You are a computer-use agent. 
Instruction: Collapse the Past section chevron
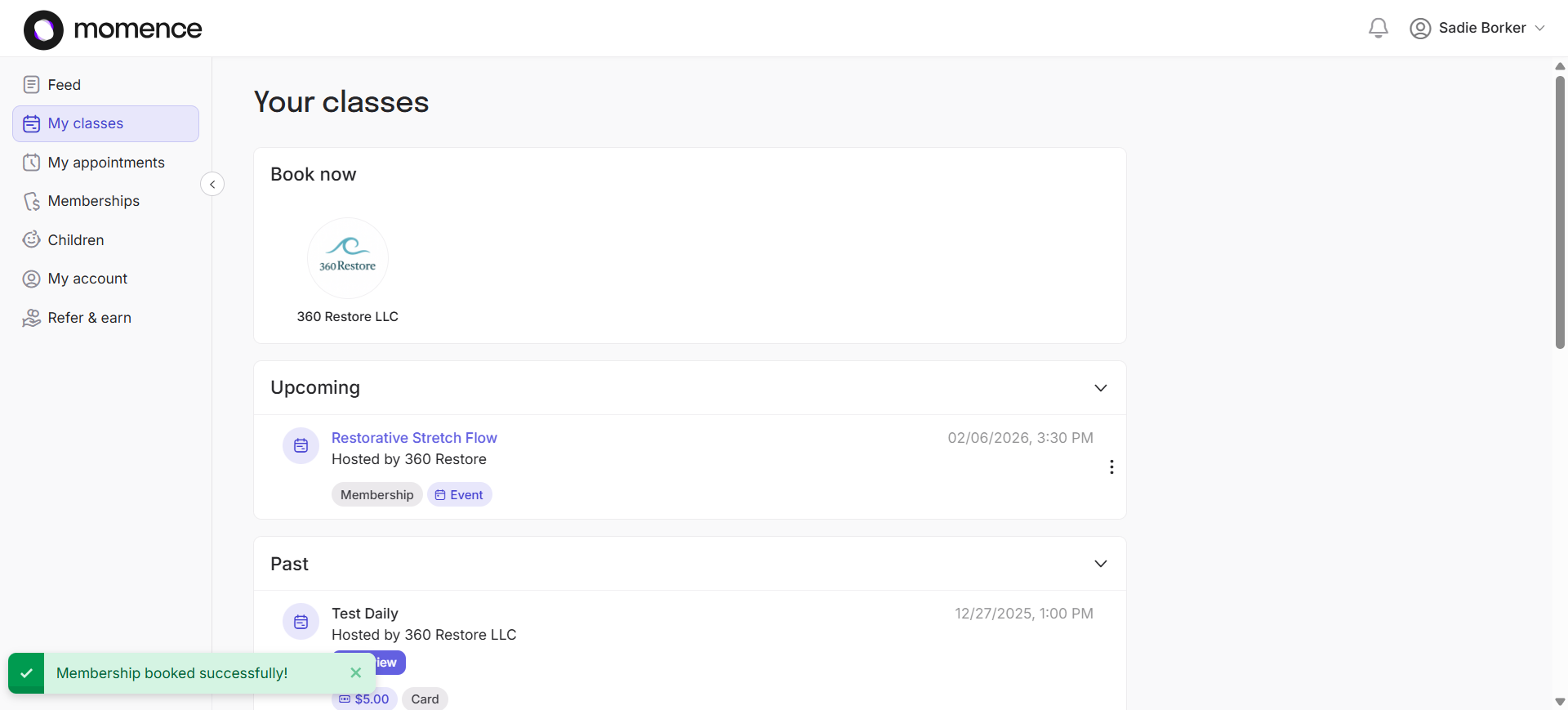1100,564
